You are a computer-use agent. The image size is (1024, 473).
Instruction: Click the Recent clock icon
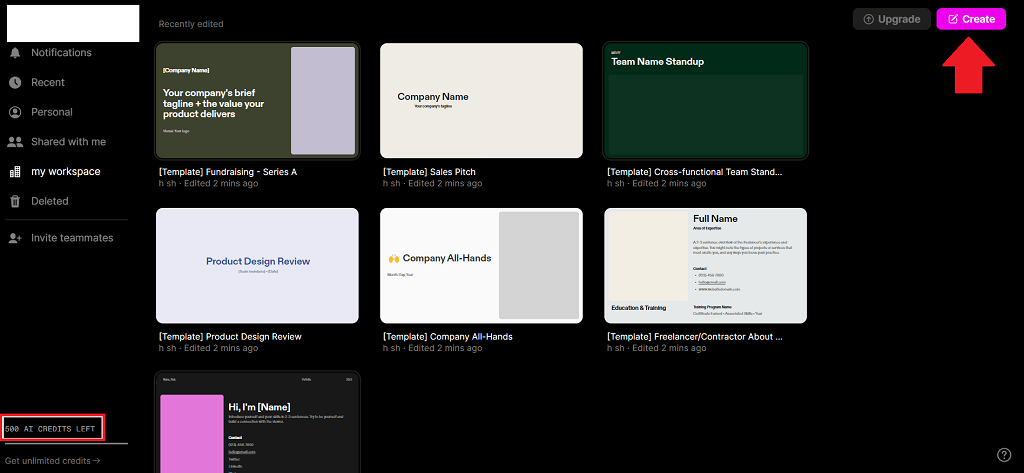tap(15, 82)
